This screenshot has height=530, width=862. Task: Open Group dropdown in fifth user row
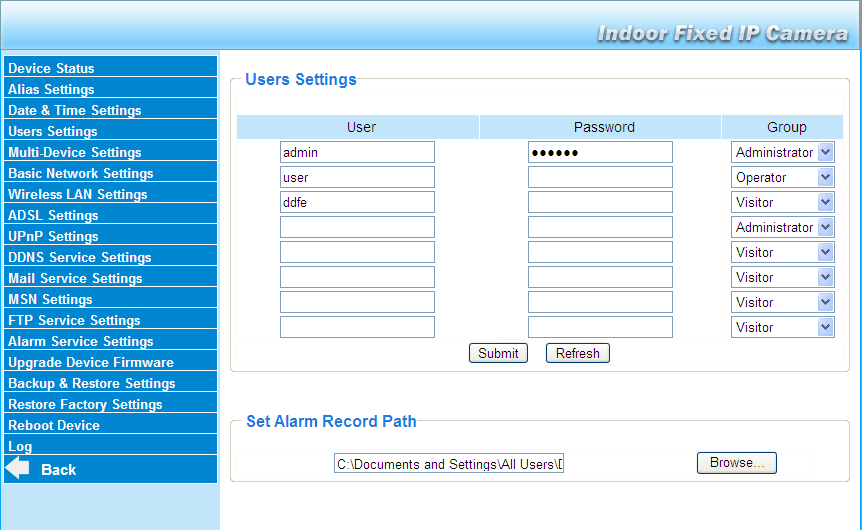pos(782,252)
